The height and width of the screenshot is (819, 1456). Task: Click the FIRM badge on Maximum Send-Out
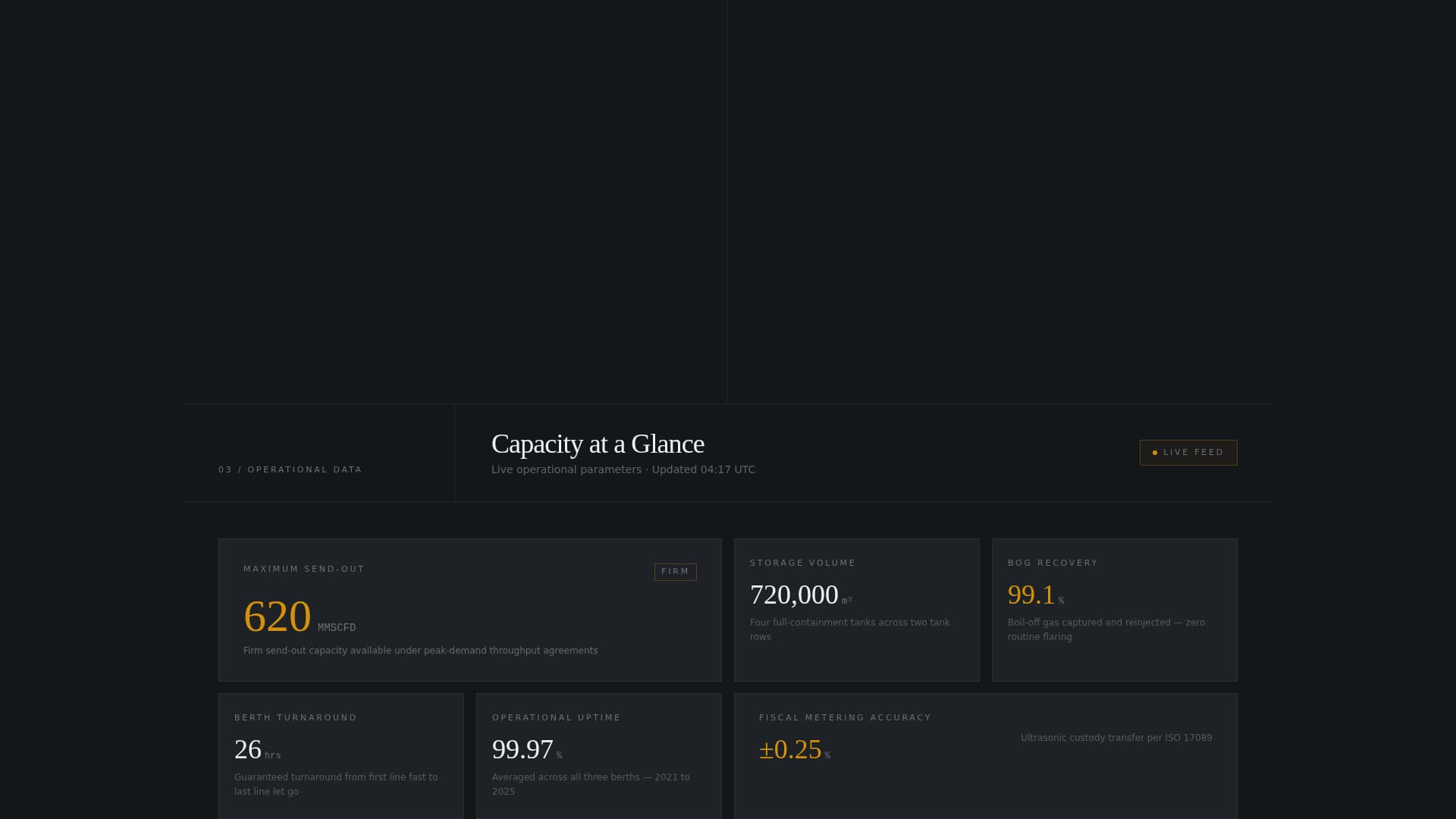pos(675,572)
